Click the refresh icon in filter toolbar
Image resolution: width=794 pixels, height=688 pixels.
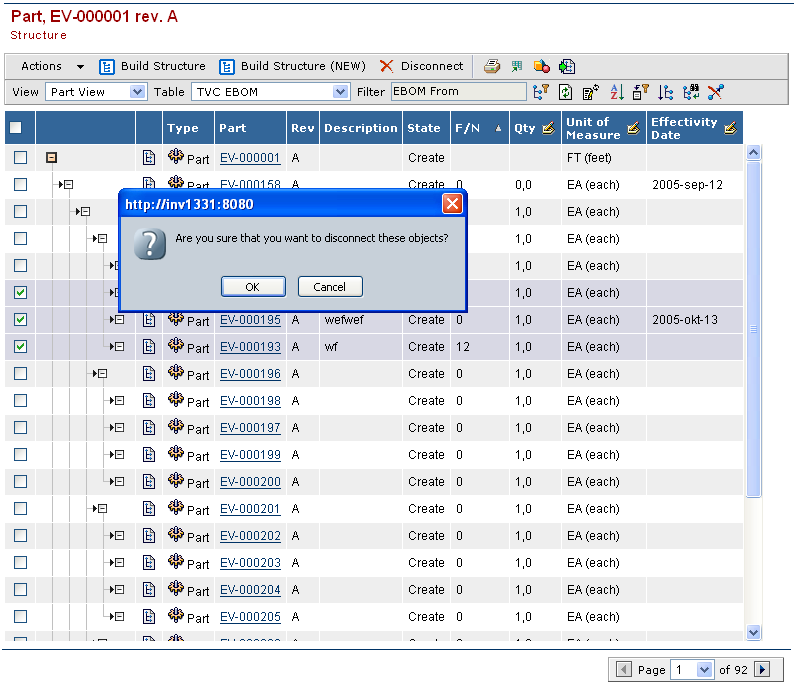pos(565,92)
